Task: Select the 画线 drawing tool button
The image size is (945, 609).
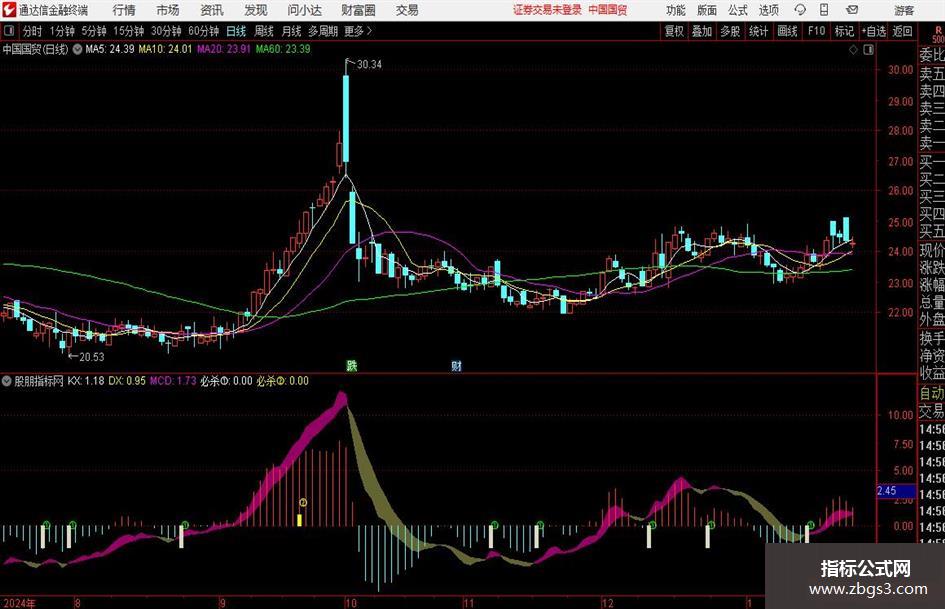Action: [x=787, y=31]
